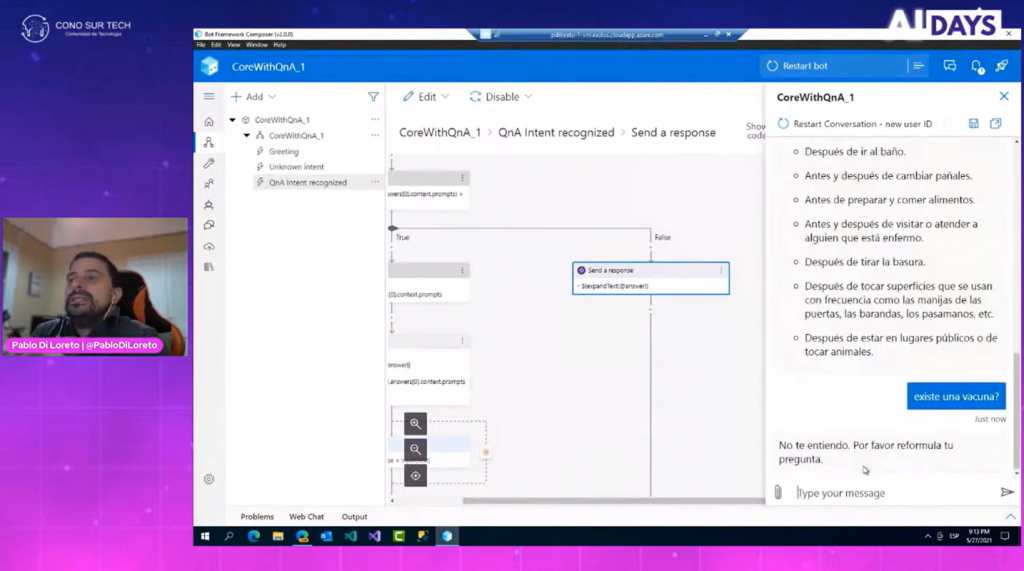Open the Package manager sidebar icon
Image resolution: width=1024 pixels, height=571 pixels.
[209, 267]
